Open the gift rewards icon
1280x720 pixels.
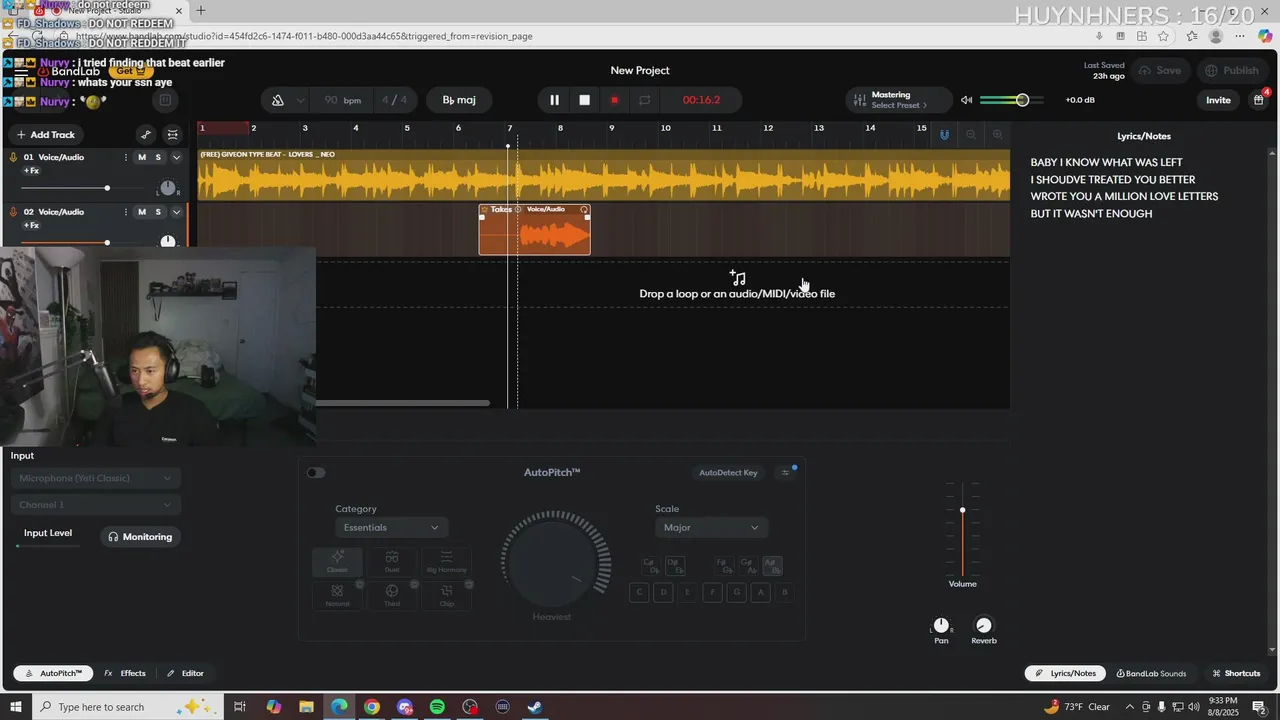click(1259, 100)
